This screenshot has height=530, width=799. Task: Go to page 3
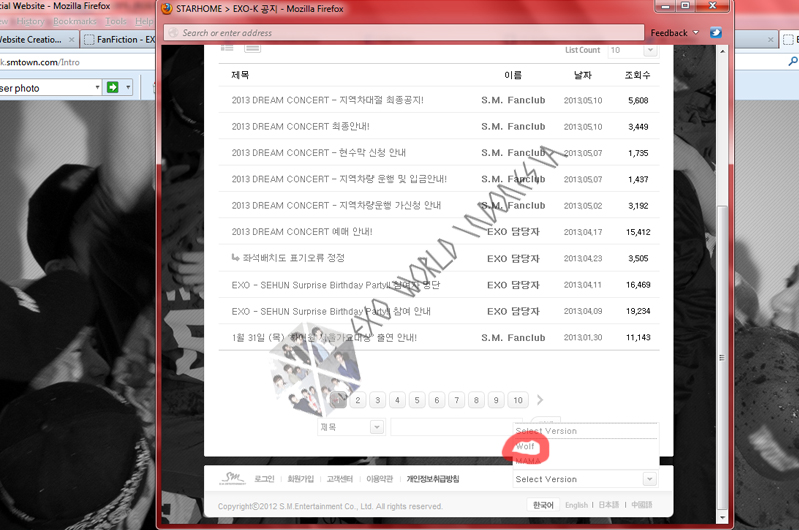pos(378,400)
